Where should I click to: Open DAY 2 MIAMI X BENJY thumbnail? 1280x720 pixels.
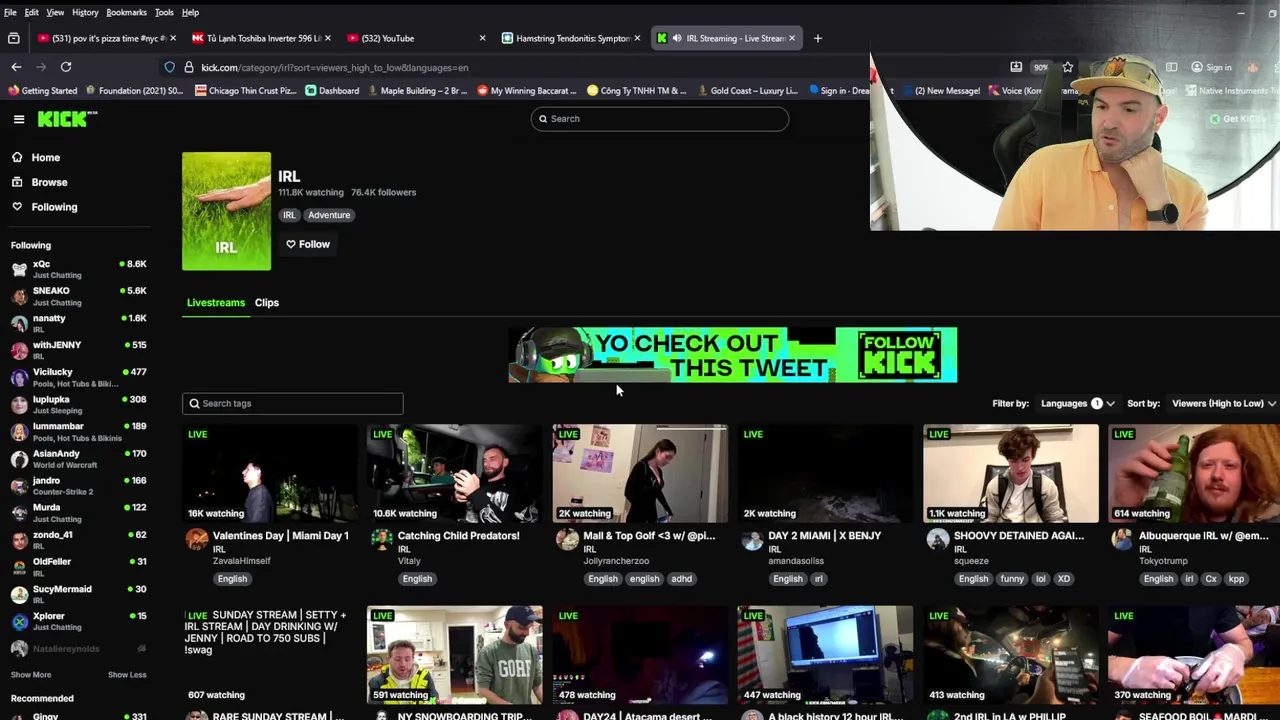click(x=825, y=473)
